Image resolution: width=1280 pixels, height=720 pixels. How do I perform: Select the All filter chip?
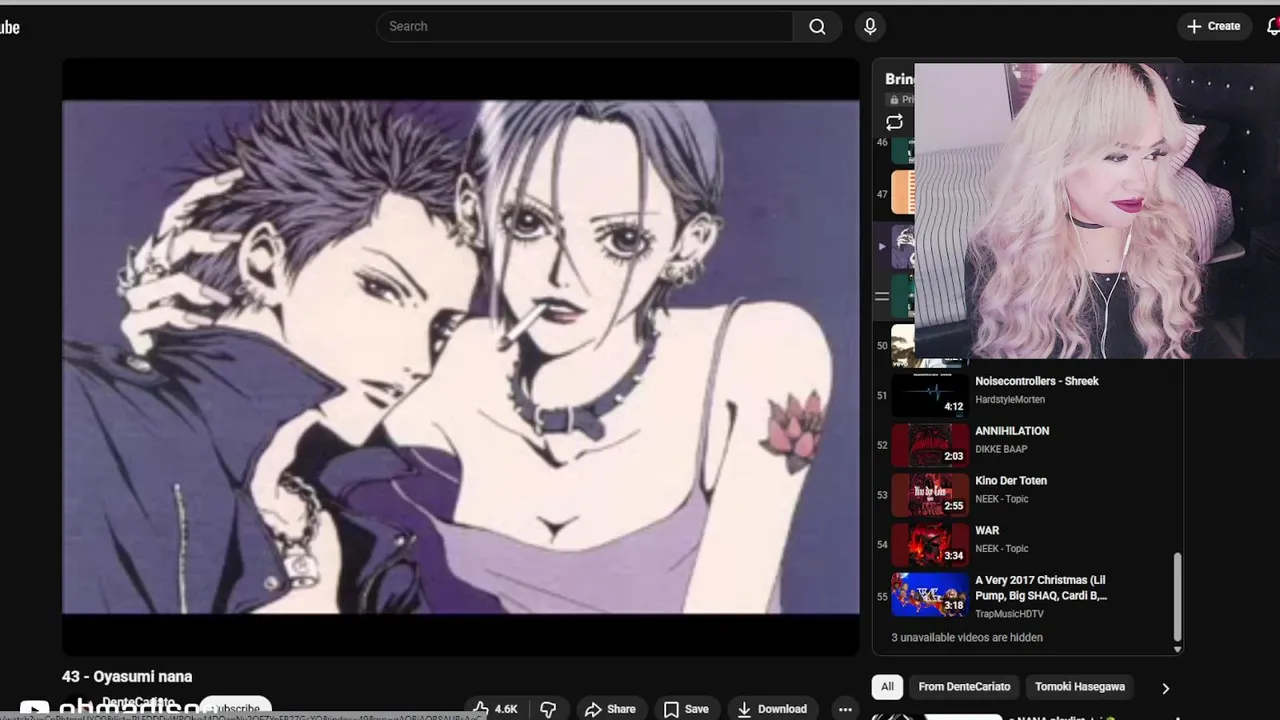click(887, 687)
